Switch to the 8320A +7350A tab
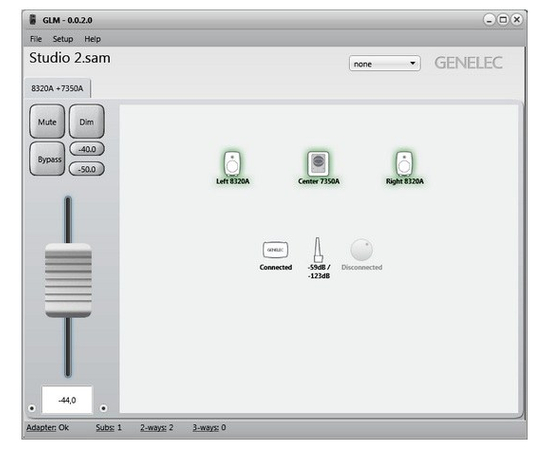This screenshot has width=550, height=450. (x=57, y=88)
